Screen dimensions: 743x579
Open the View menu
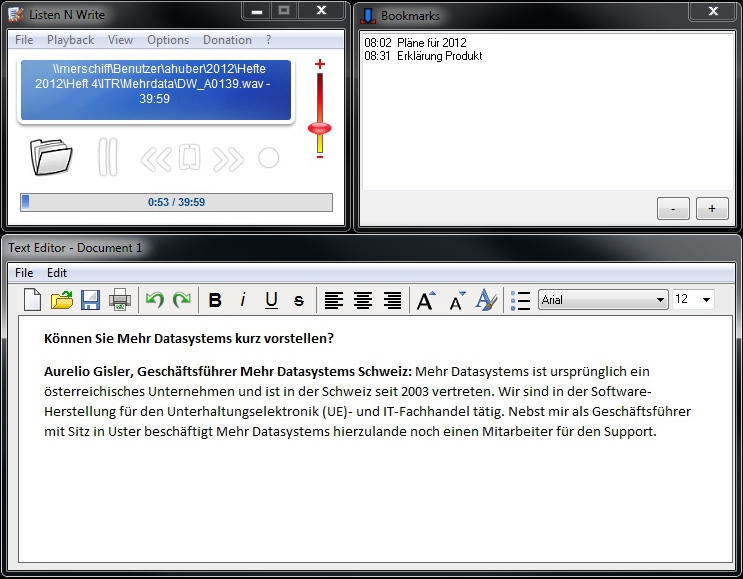[x=120, y=40]
